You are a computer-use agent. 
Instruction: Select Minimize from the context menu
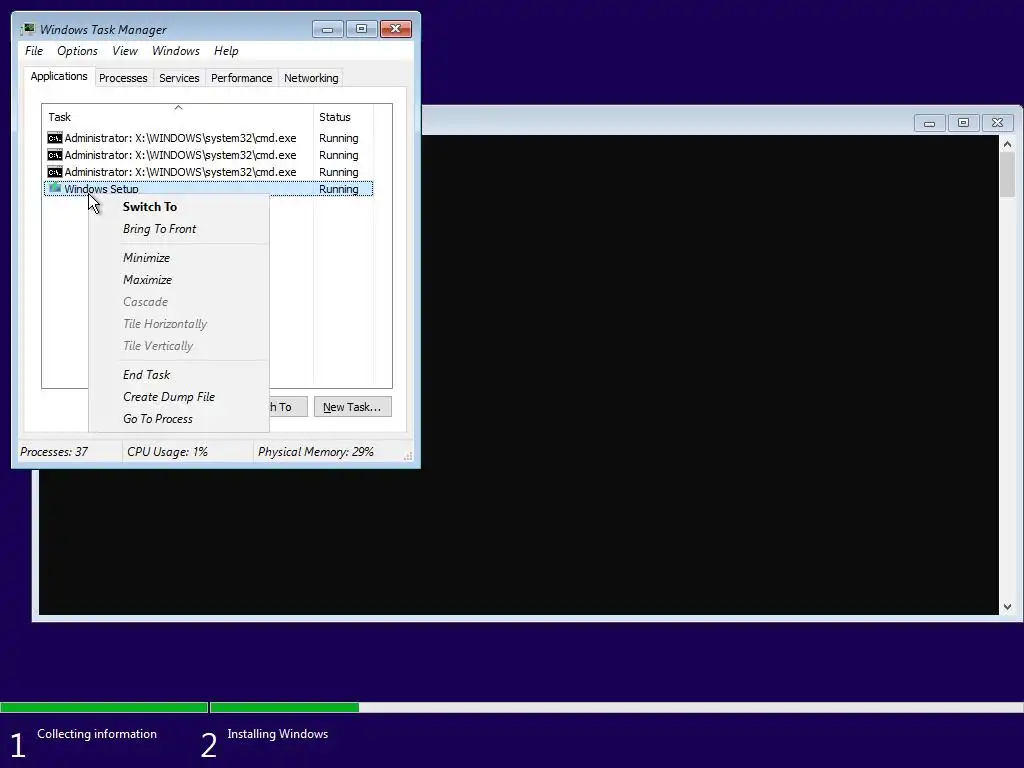coord(179,258)
